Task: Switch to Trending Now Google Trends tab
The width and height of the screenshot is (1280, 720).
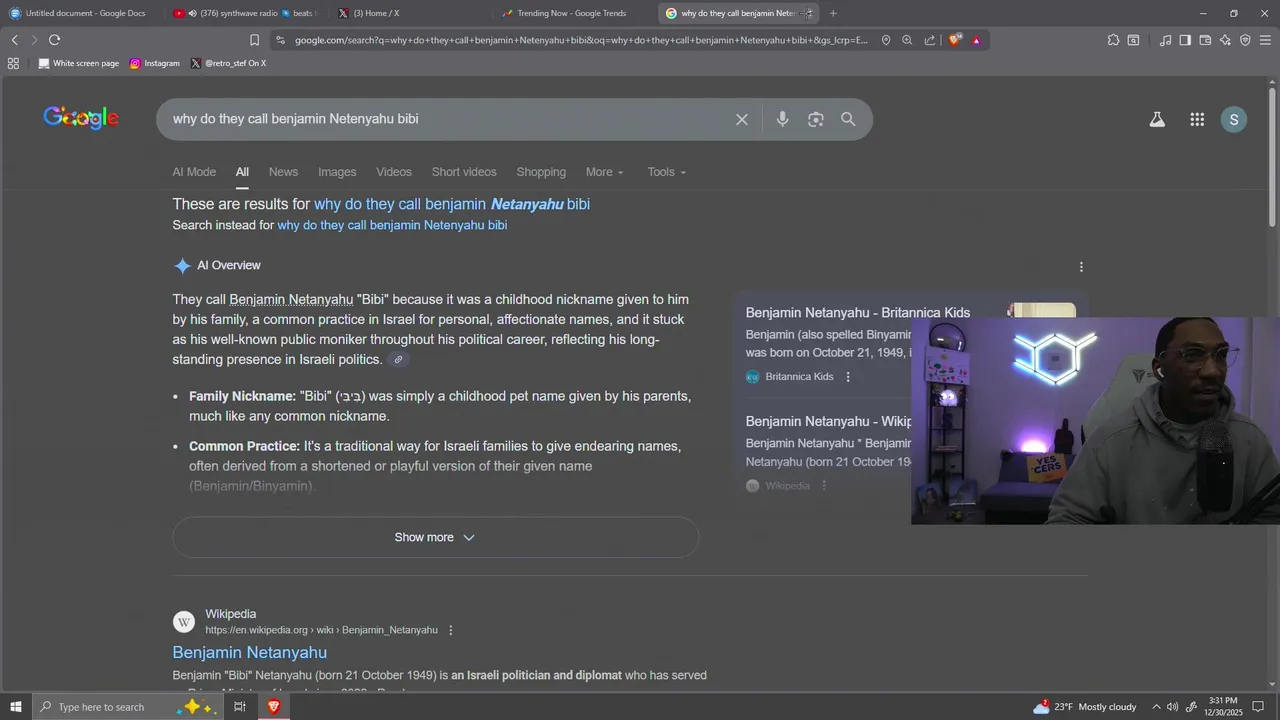Action: [572, 13]
